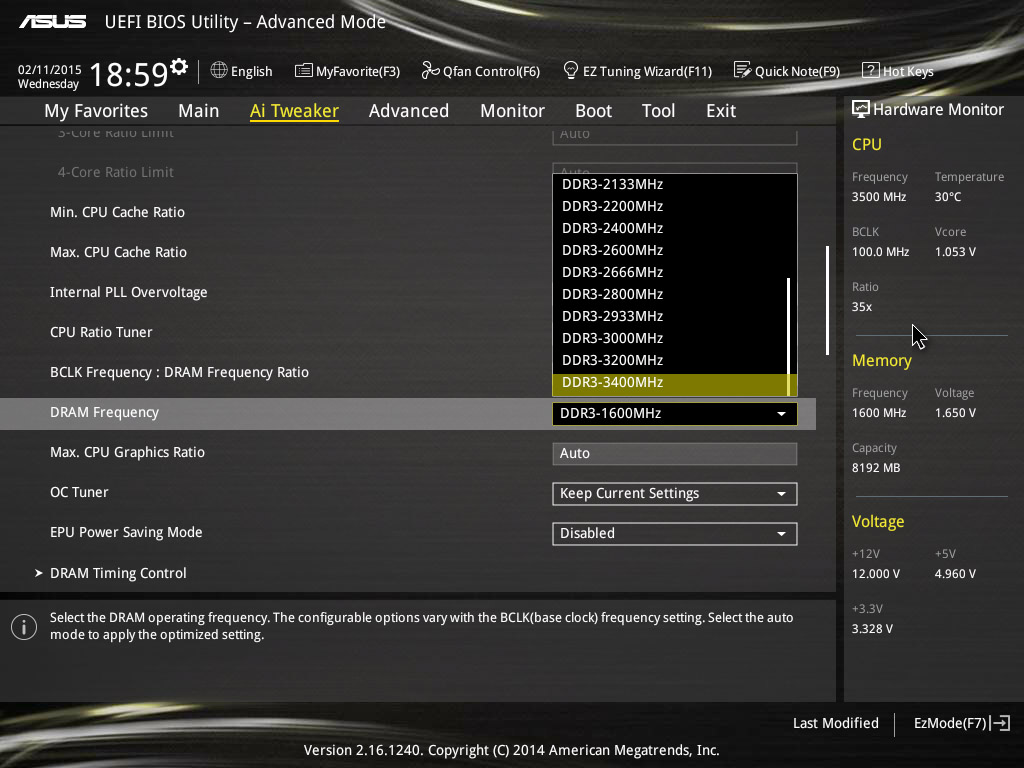Click the scrollbar inside the DRAM frequency list
Screen dimensions: 1024x768
click(789, 336)
